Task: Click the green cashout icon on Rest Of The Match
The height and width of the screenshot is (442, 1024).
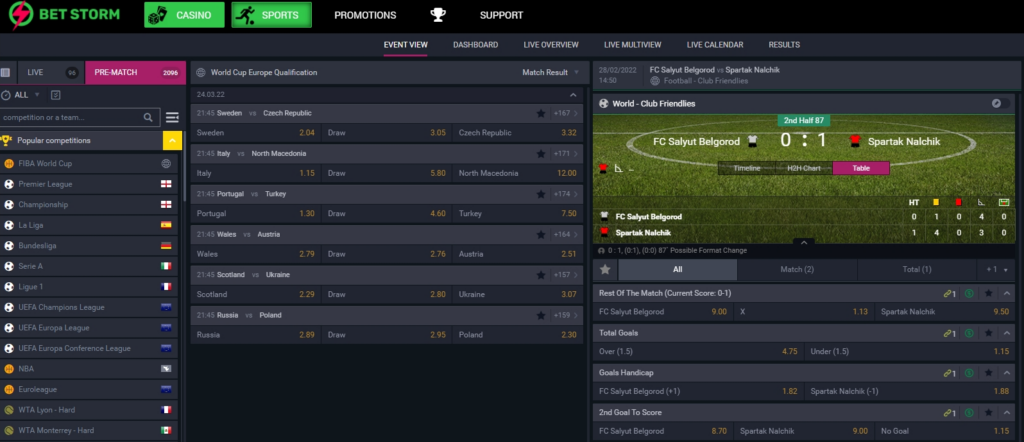Action: coord(968,293)
